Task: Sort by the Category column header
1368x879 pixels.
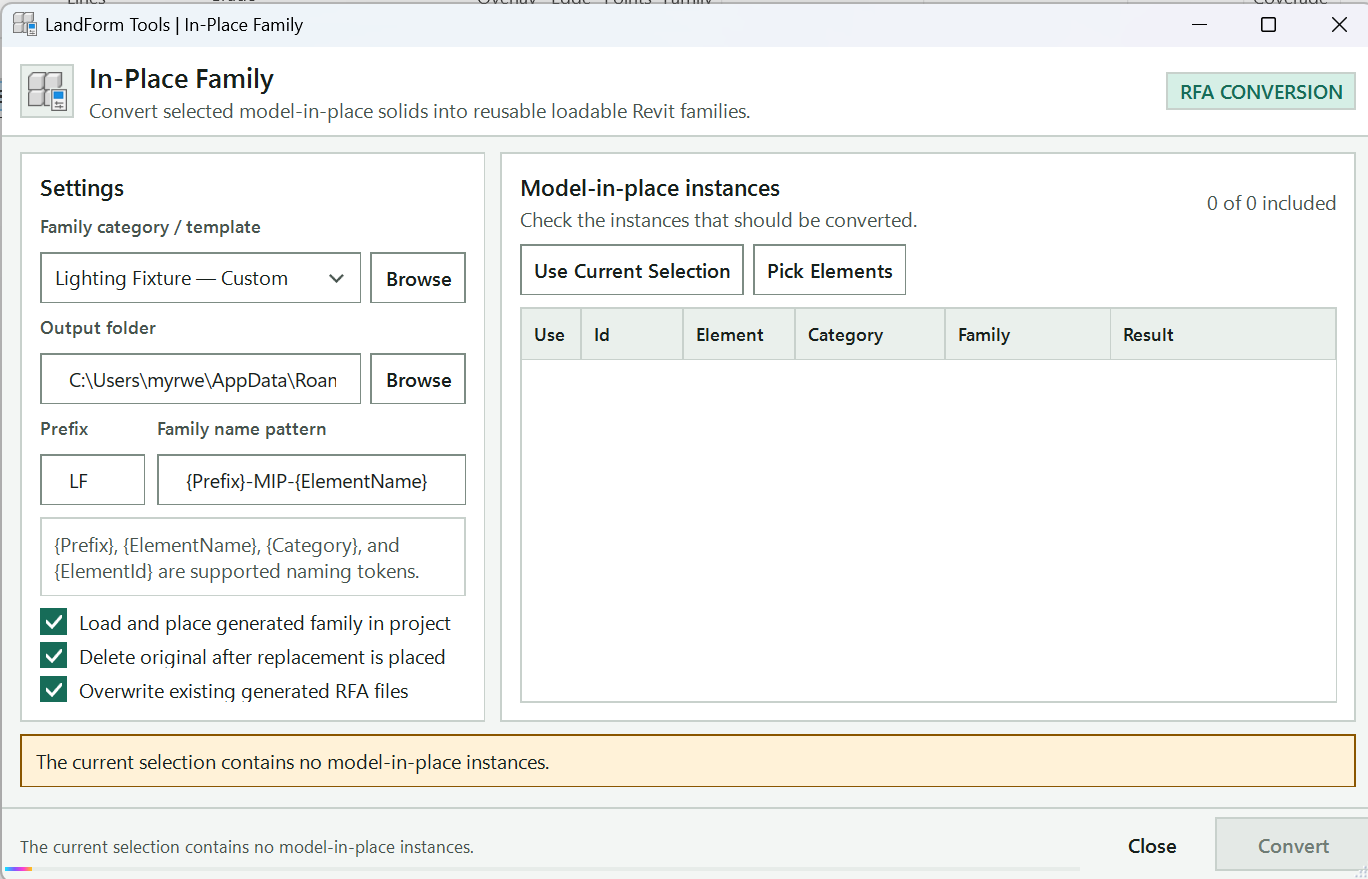Action: [x=870, y=335]
